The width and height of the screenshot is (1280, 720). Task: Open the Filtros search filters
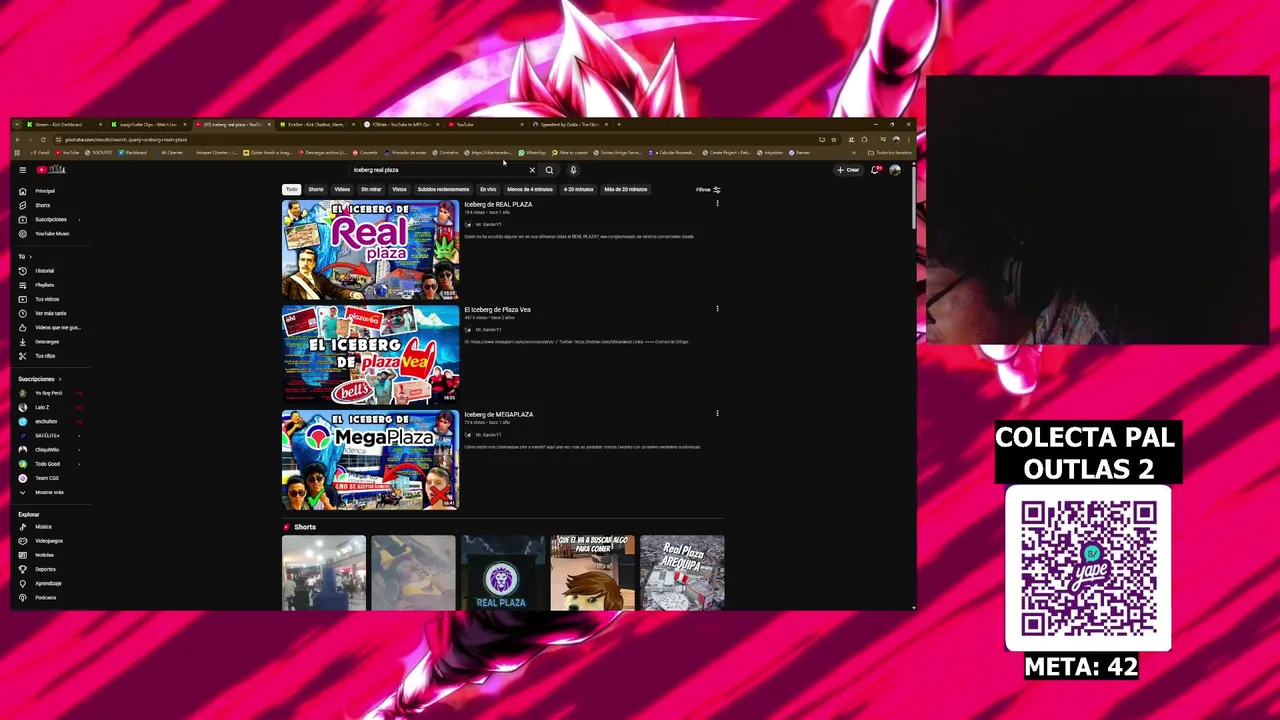708,189
